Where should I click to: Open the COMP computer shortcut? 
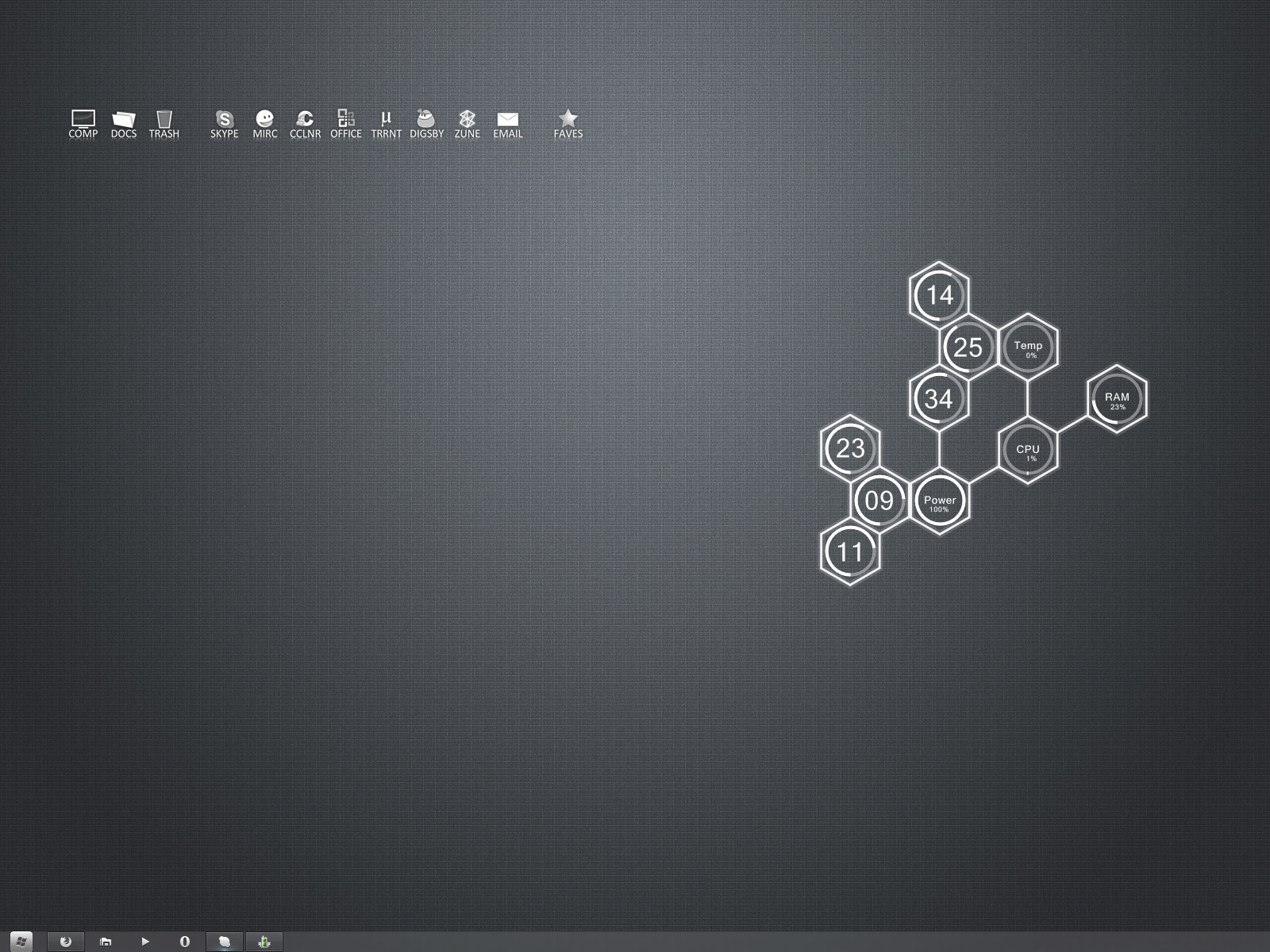[x=83, y=124]
